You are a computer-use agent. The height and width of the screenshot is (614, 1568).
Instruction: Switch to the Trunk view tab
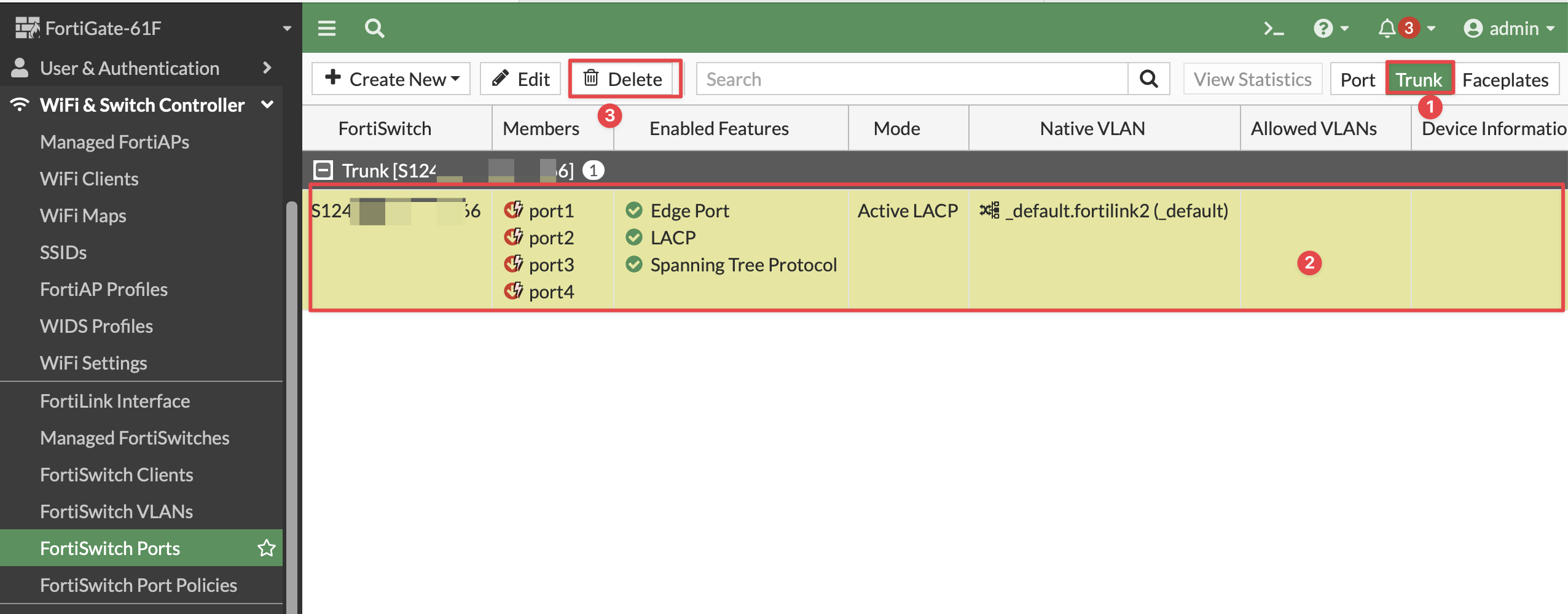coord(1419,79)
